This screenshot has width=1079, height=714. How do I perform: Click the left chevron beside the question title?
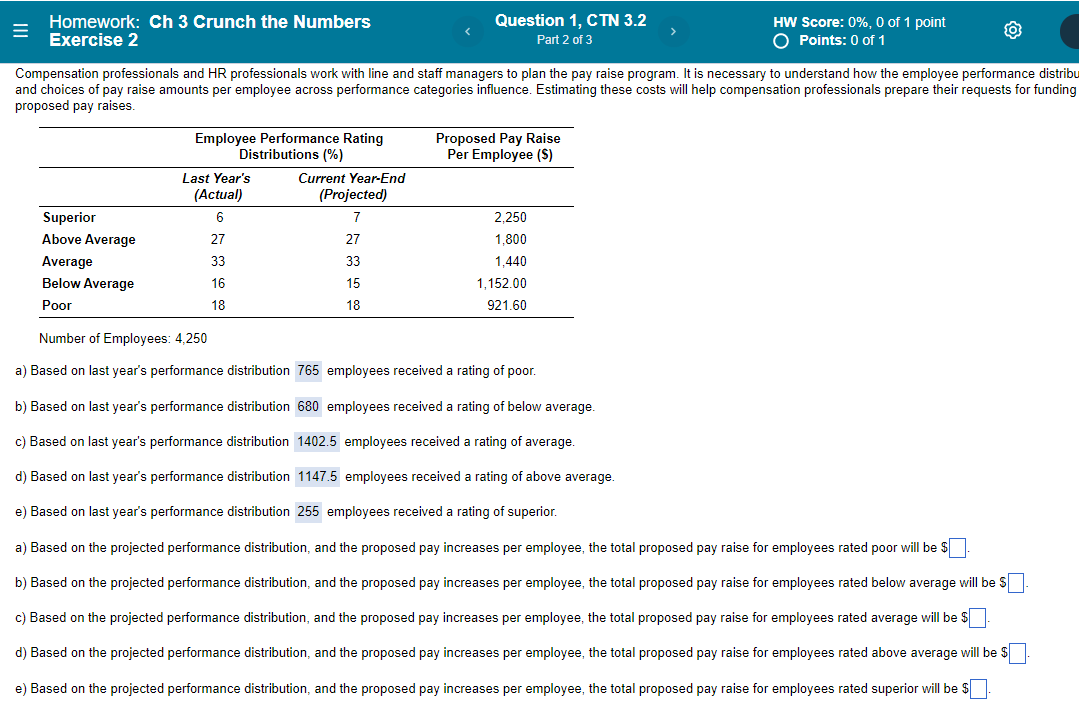point(467,31)
